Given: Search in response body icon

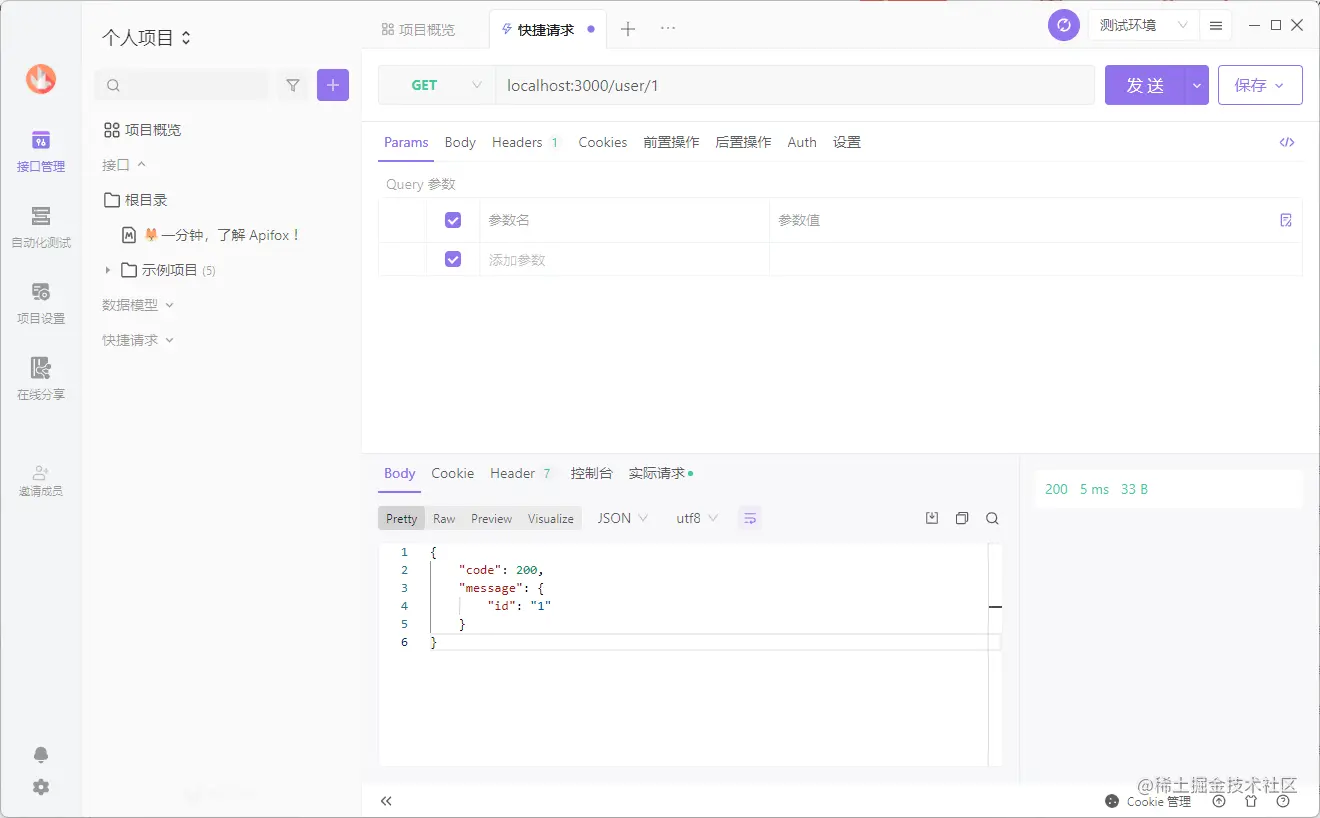Looking at the screenshot, I should coord(992,518).
